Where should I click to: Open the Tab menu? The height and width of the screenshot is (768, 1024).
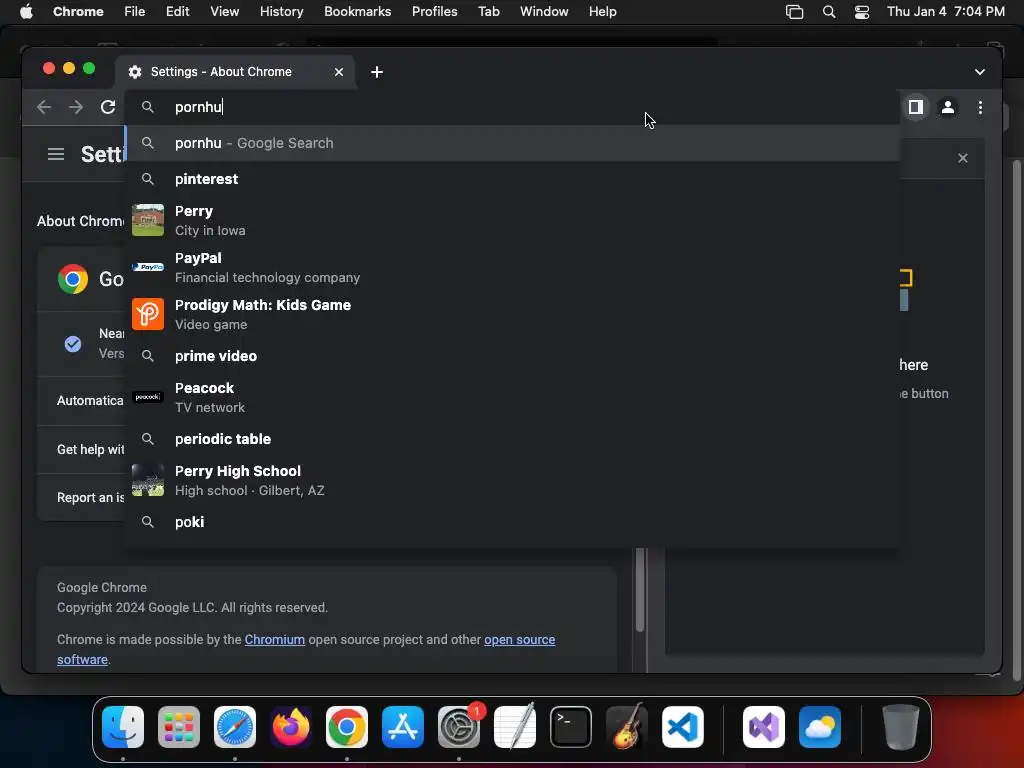488,12
